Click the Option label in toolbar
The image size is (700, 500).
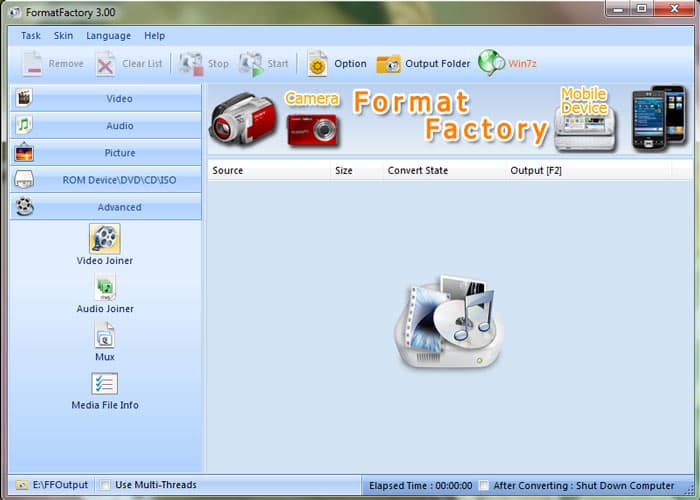click(x=350, y=64)
